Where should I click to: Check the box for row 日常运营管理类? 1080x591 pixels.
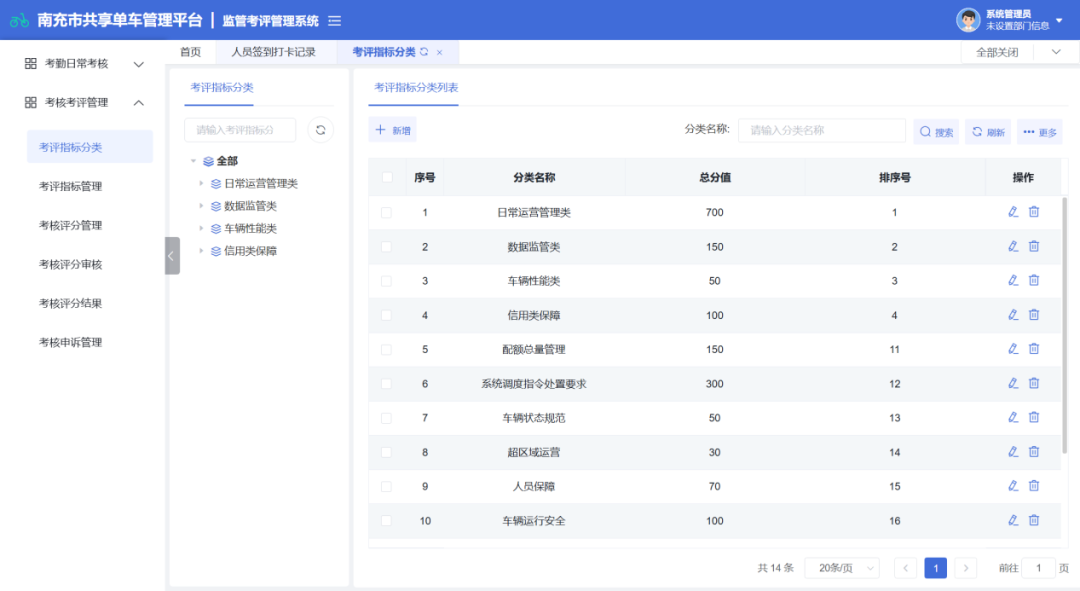point(386,213)
